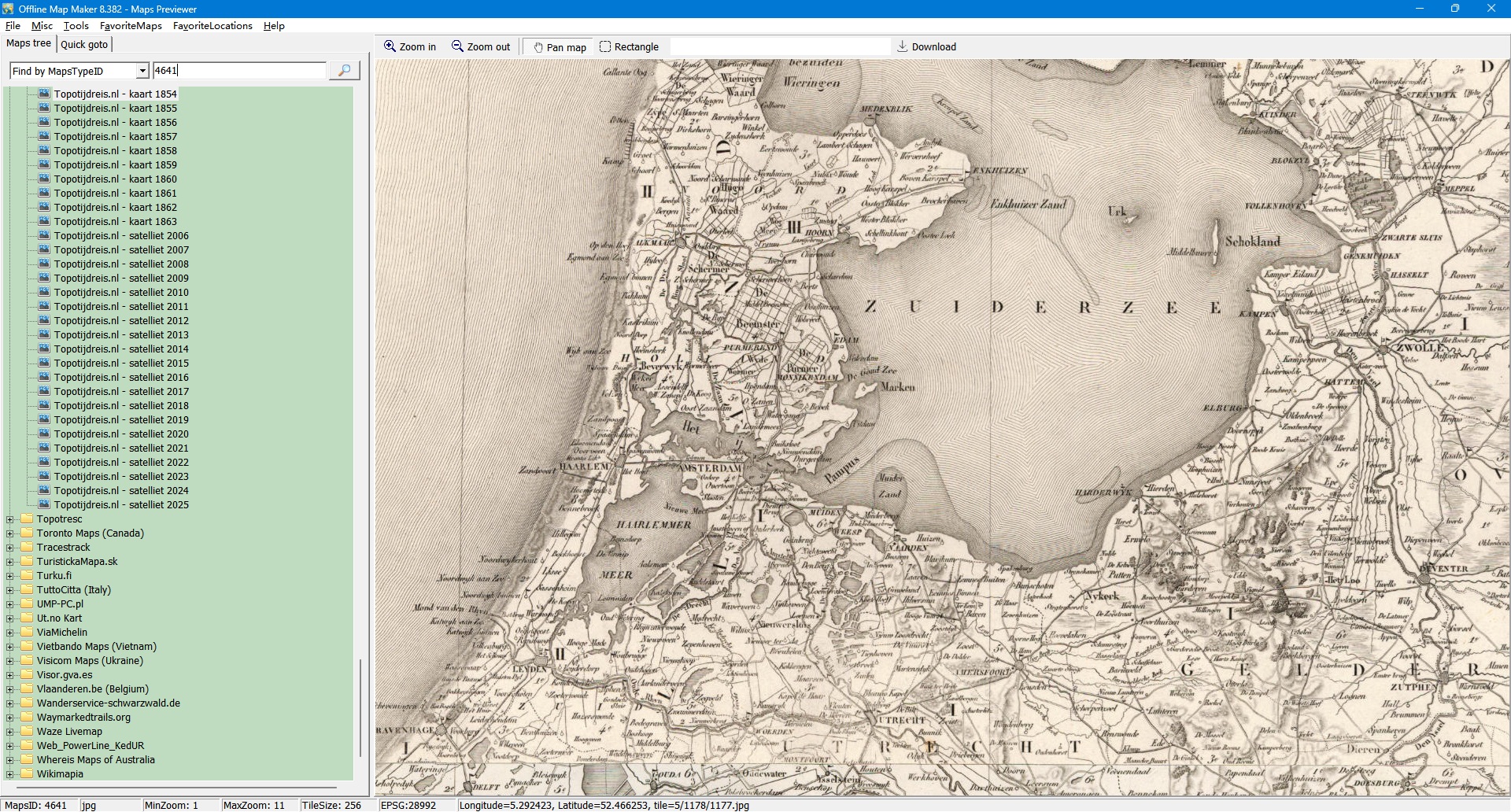This screenshot has height=812, width=1511.
Task: Open the FavoriteLocations menu
Action: click(x=212, y=25)
